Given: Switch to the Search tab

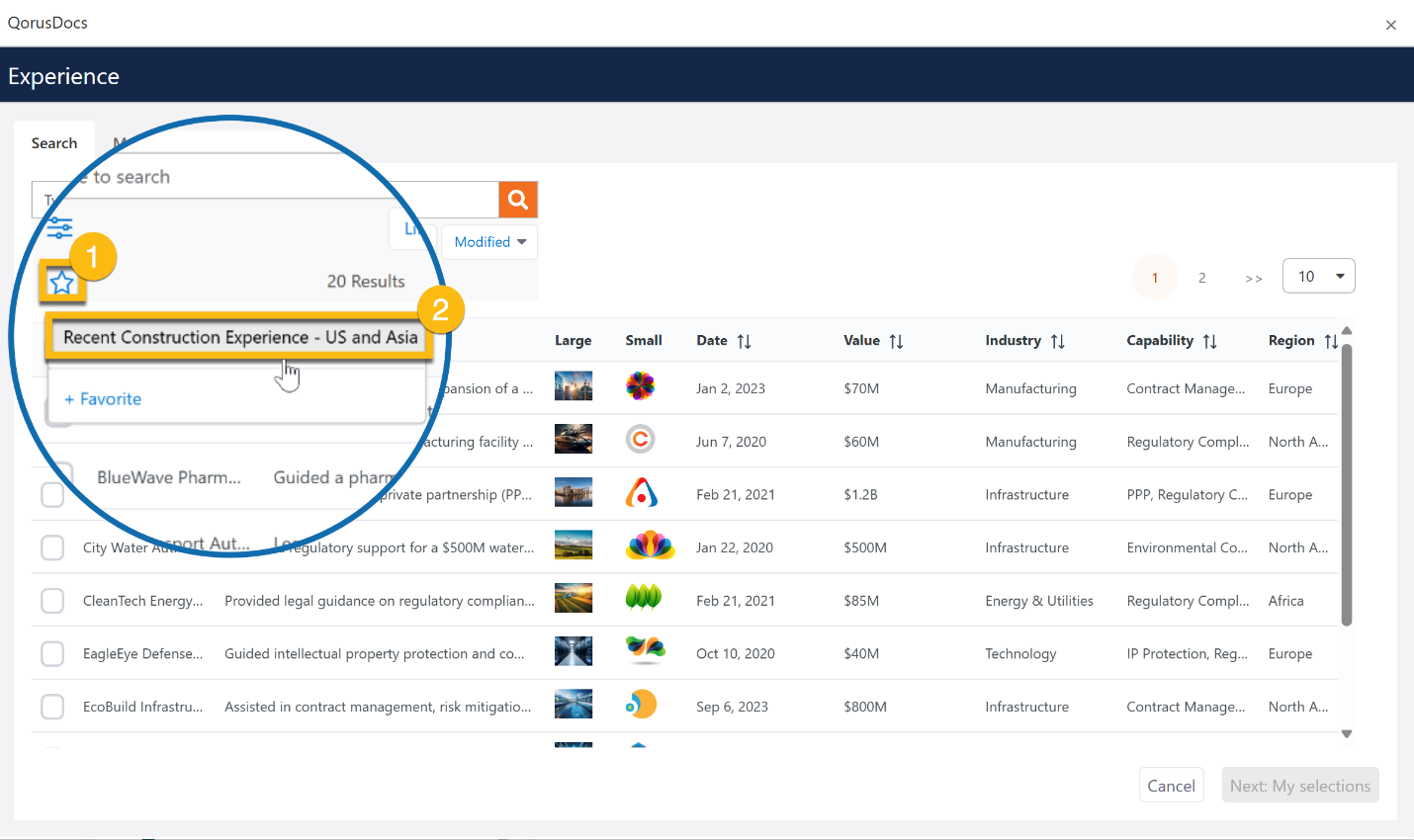Looking at the screenshot, I should (x=54, y=143).
